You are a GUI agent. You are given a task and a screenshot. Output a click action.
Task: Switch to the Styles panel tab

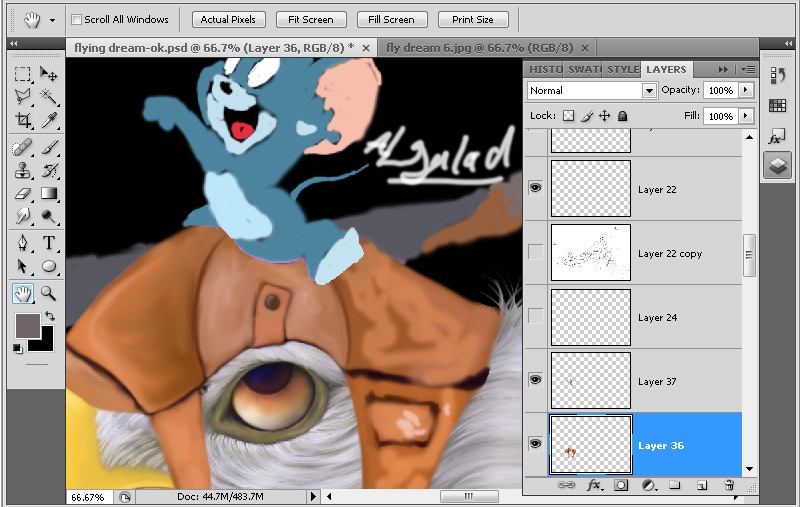pyautogui.click(x=623, y=69)
